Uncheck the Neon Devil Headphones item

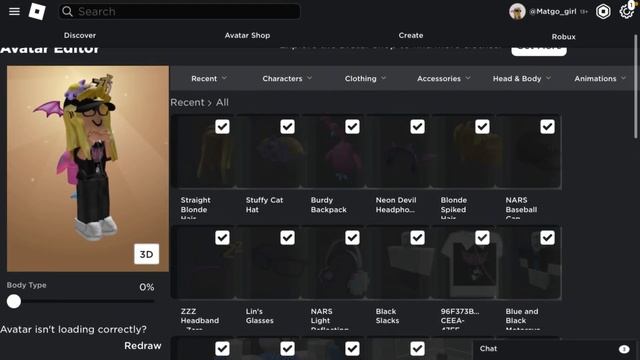coord(417,127)
